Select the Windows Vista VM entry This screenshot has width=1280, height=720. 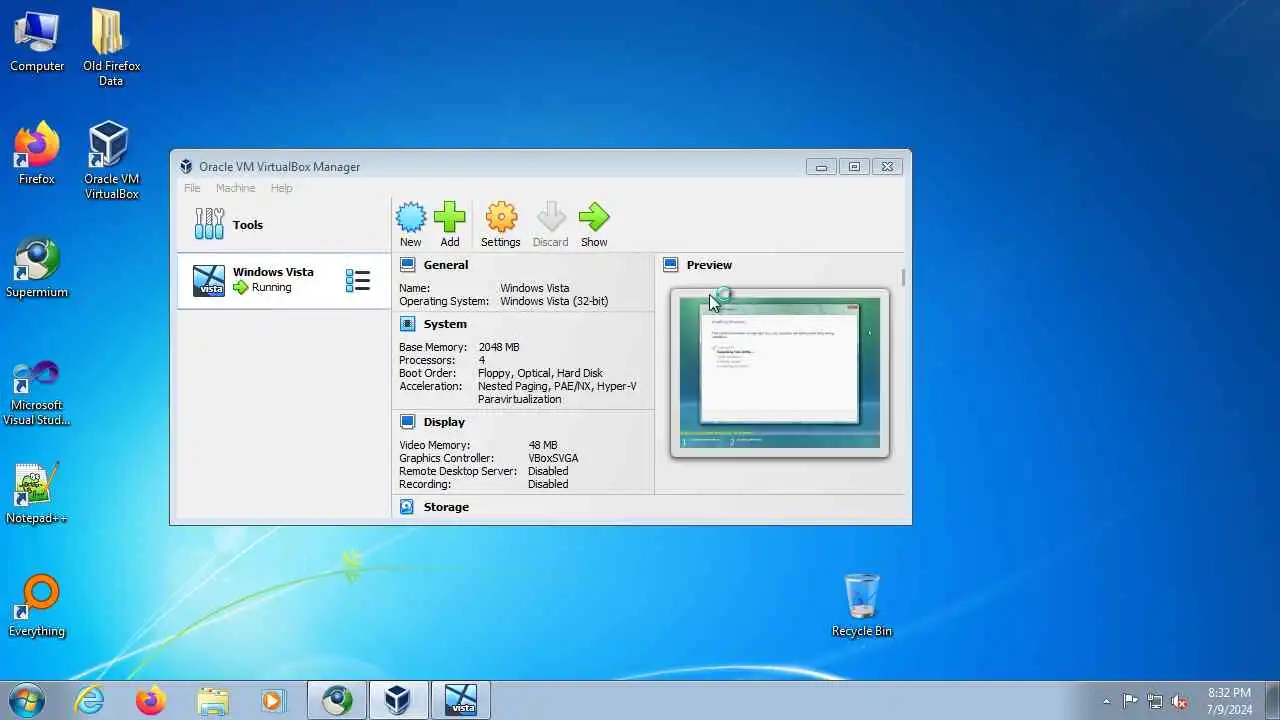click(284, 281)
